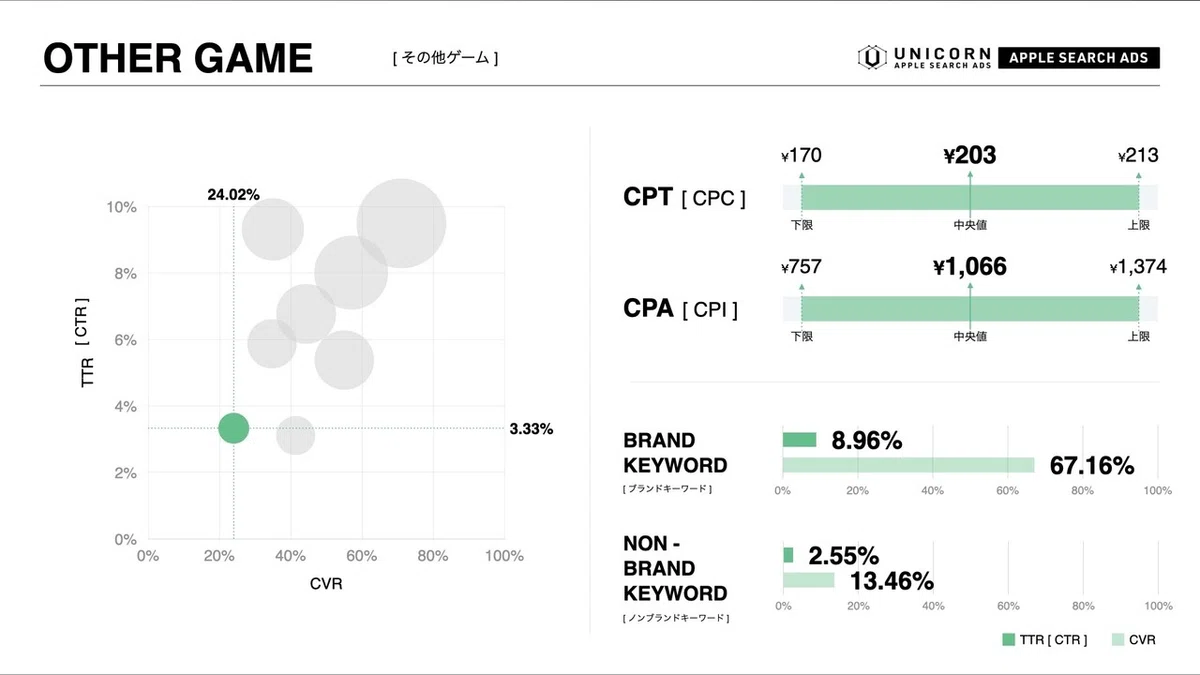The image size is (1200, 675).
Task: Click the APPLE SEARCH ADS black badge
Action: pyautogui.click(x=1078, y=57)
